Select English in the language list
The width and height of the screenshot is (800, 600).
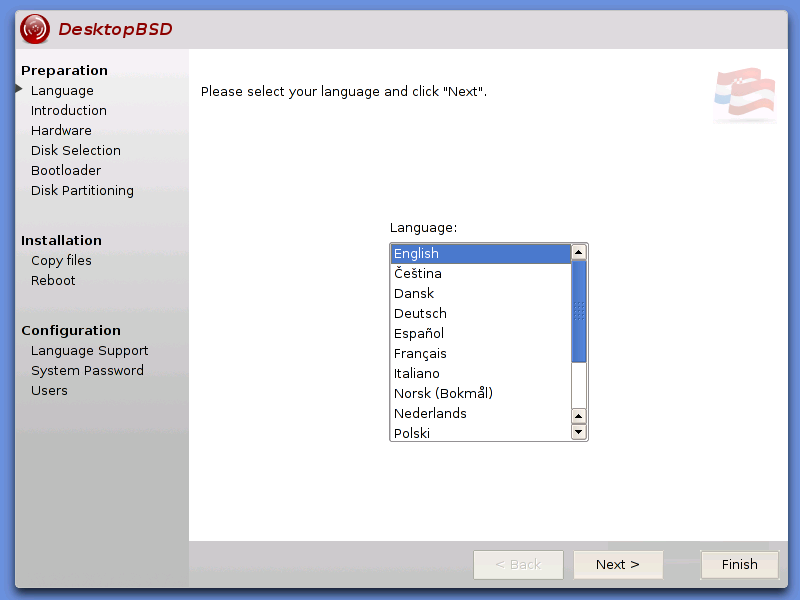click(481, 254)
